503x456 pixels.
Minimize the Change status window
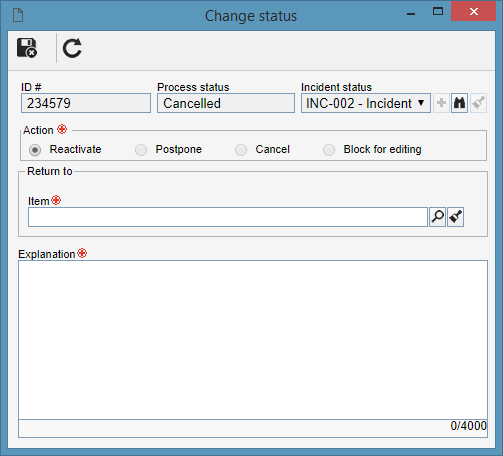tap(411, 13)
